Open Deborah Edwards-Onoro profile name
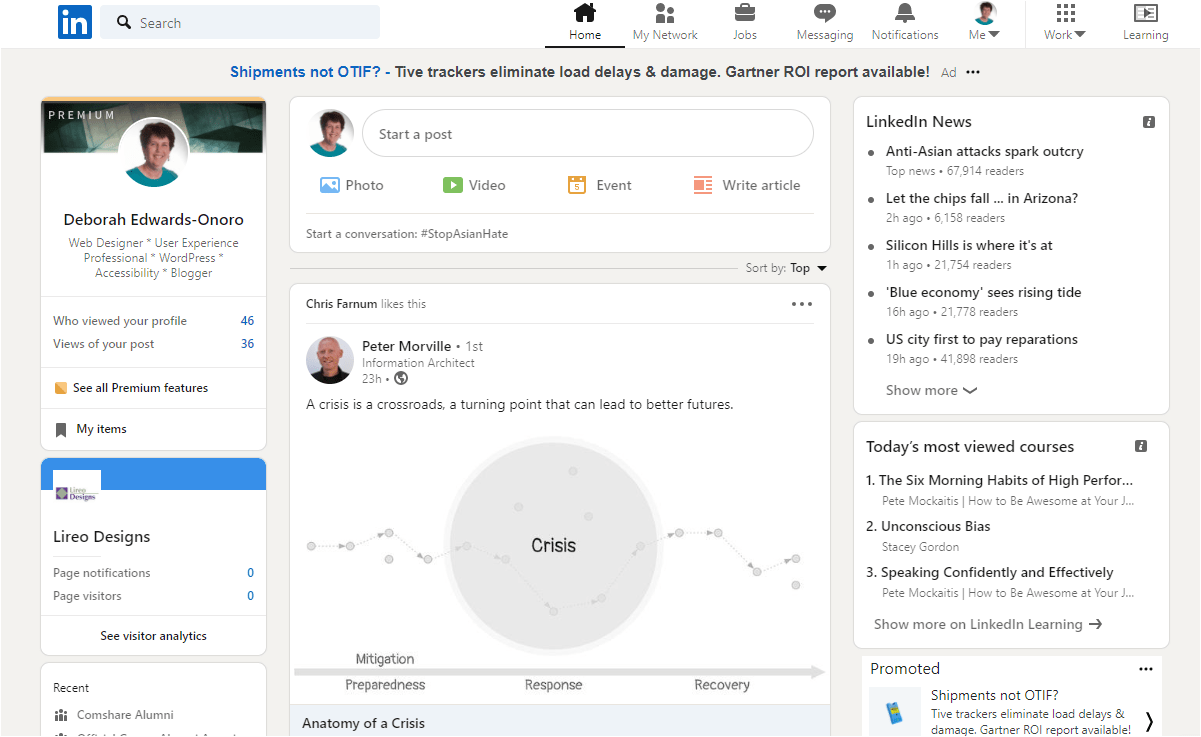Viewport: 1201px width, 737px height. (154, 220)
